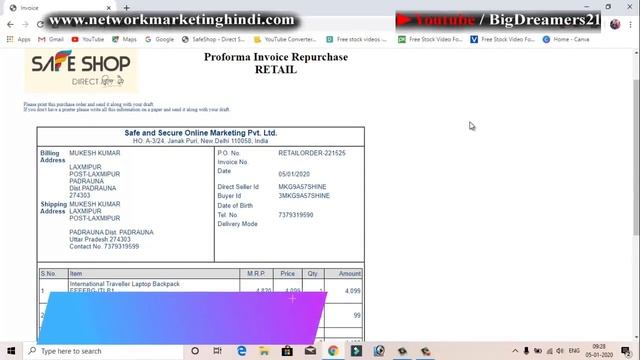640x360 pixels.
Task: Open the SafeShop - Direct S... bookmark
Action: coord(213,39)
